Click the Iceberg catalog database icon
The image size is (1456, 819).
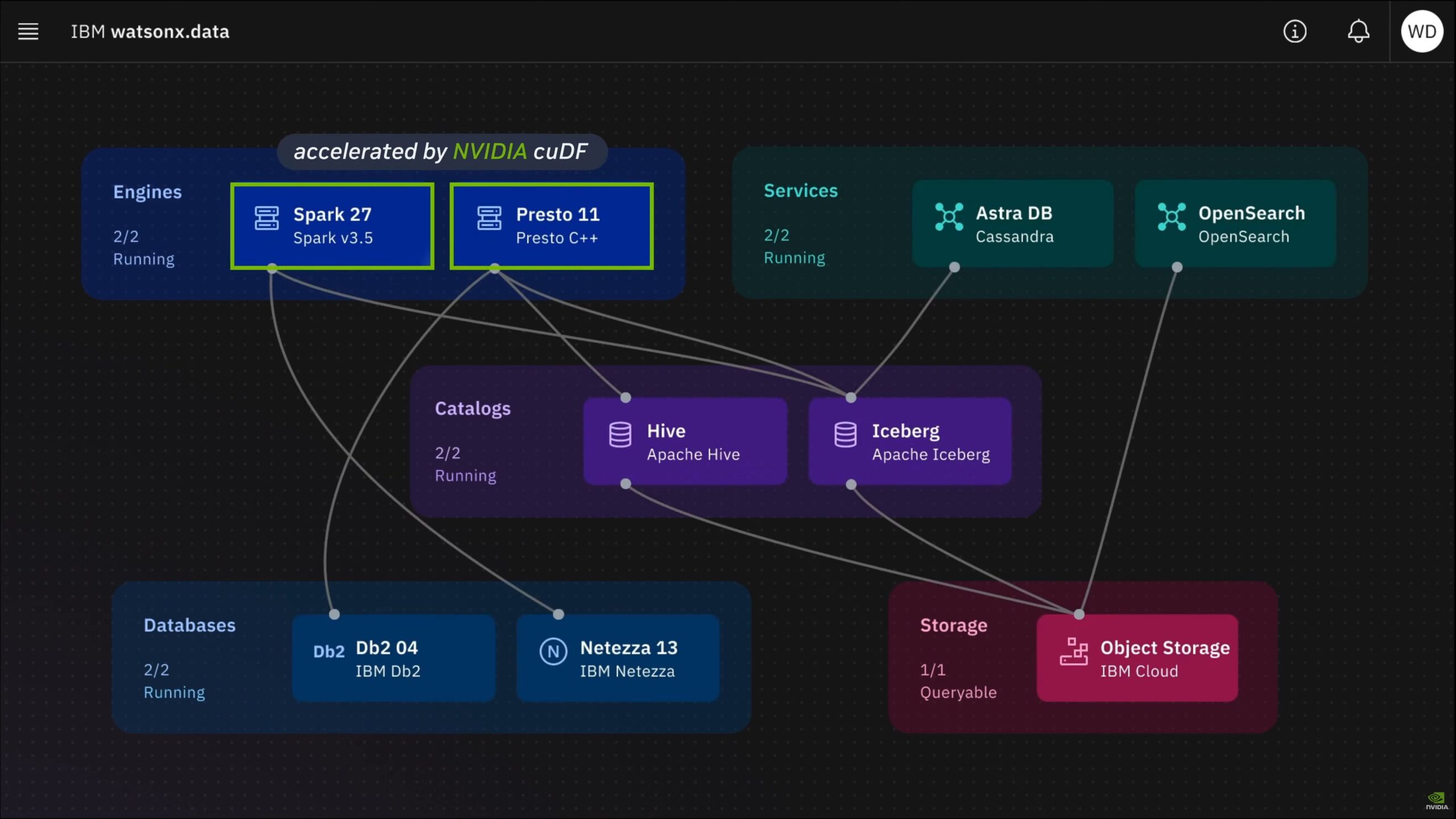[x=845, y=435]
